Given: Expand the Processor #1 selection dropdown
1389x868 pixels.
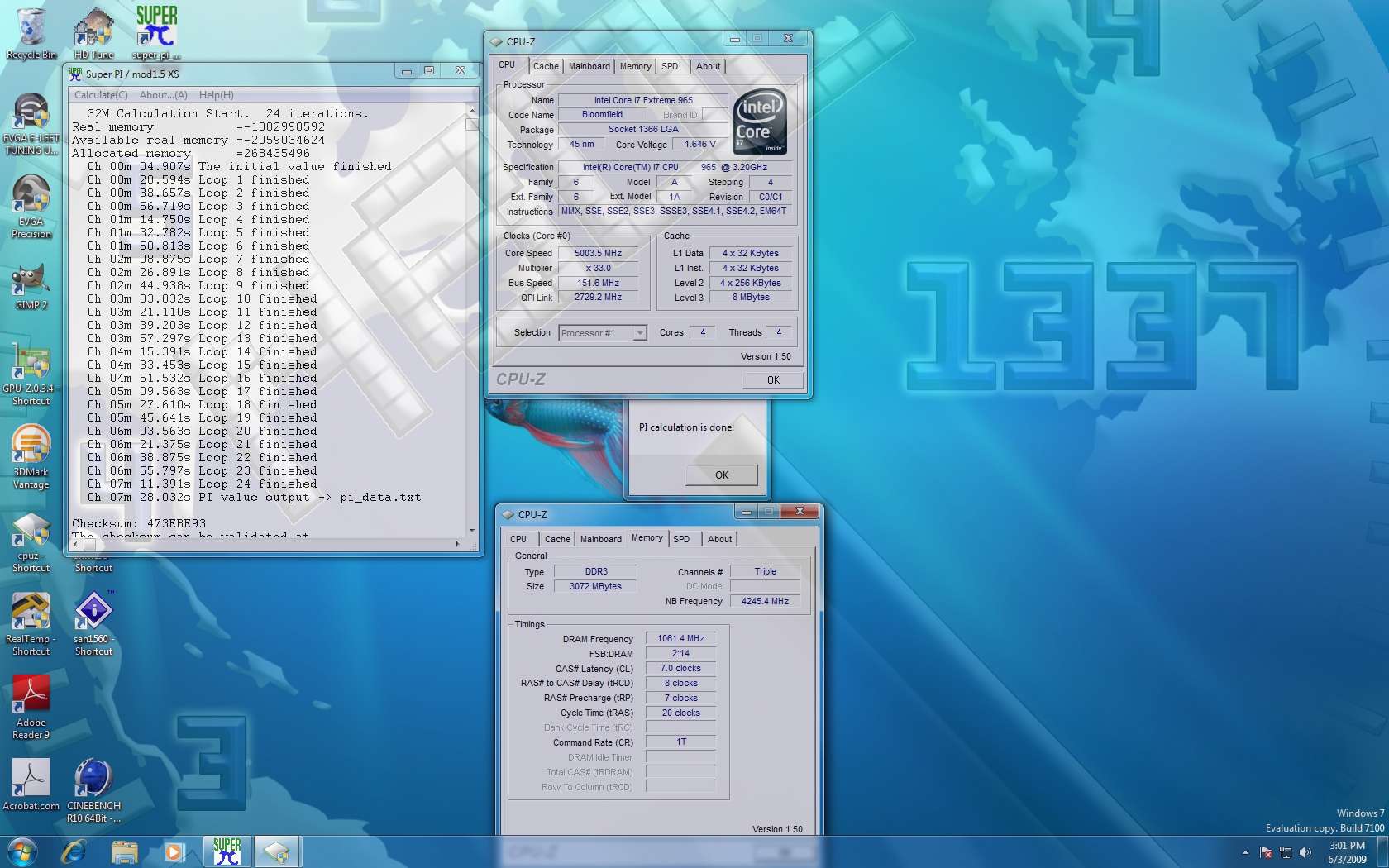Looking at the screenshot, I should pyautogui.click(x=639, y=333).
